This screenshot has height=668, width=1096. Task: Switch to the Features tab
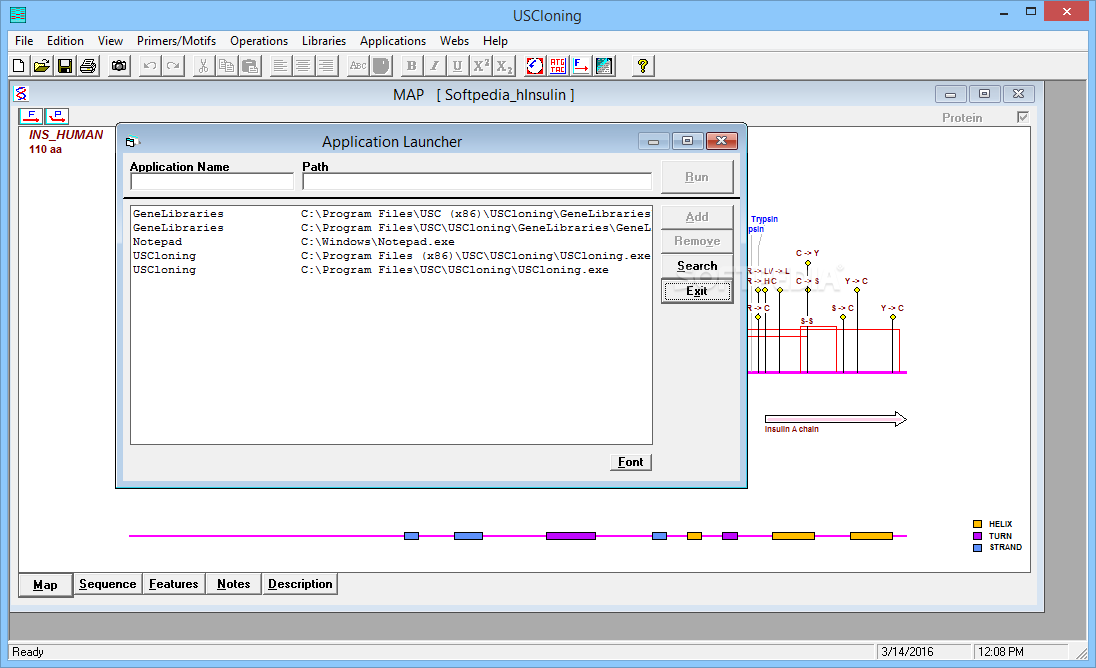tap(173, 584)
